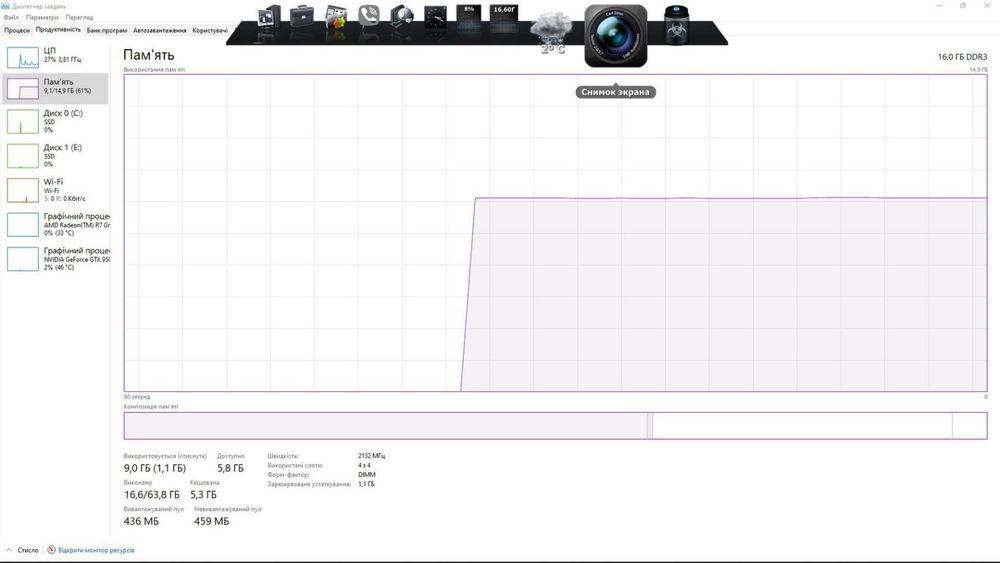Click the 16,60Г memory meter dock widget
Image resolution: width=1000 pixels, height=563 pixels.
(504, 17)
